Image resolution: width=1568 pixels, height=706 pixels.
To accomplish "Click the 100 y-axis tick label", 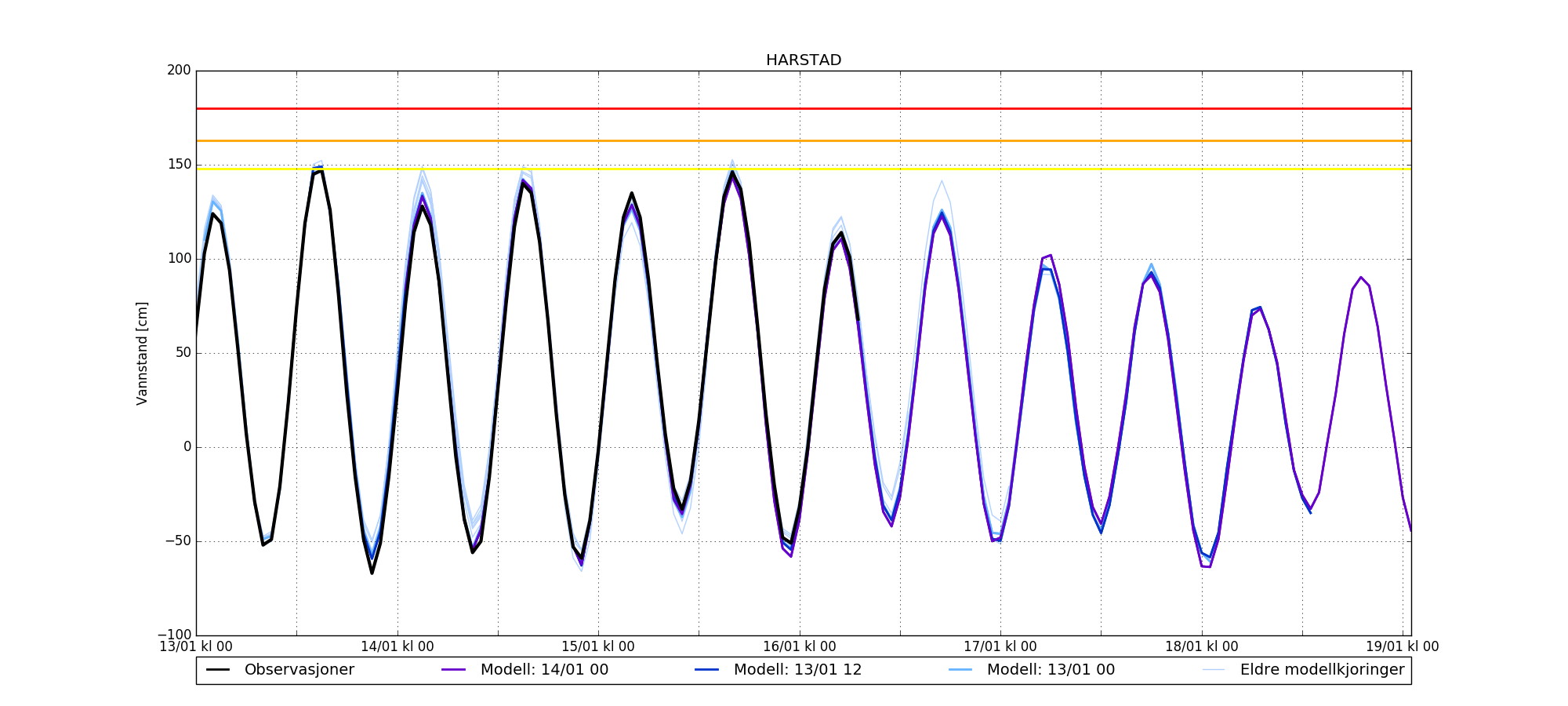I will click(179, 259).
